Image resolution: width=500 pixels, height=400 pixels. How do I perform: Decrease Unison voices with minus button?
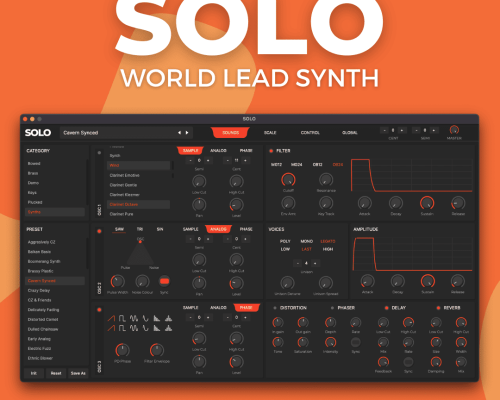(x=297, y=263)
